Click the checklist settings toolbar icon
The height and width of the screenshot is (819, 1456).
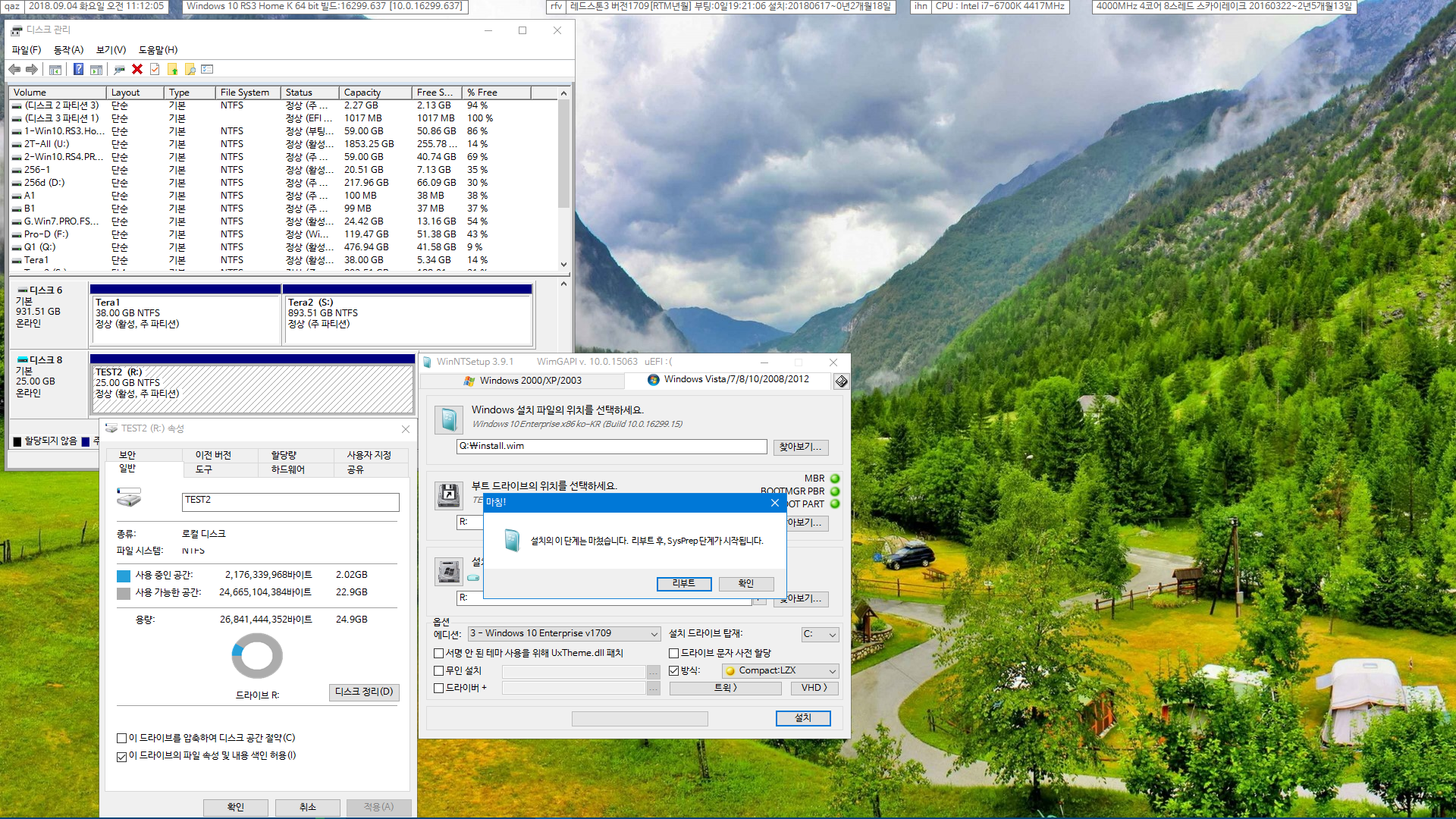click(x=207, y=69)
